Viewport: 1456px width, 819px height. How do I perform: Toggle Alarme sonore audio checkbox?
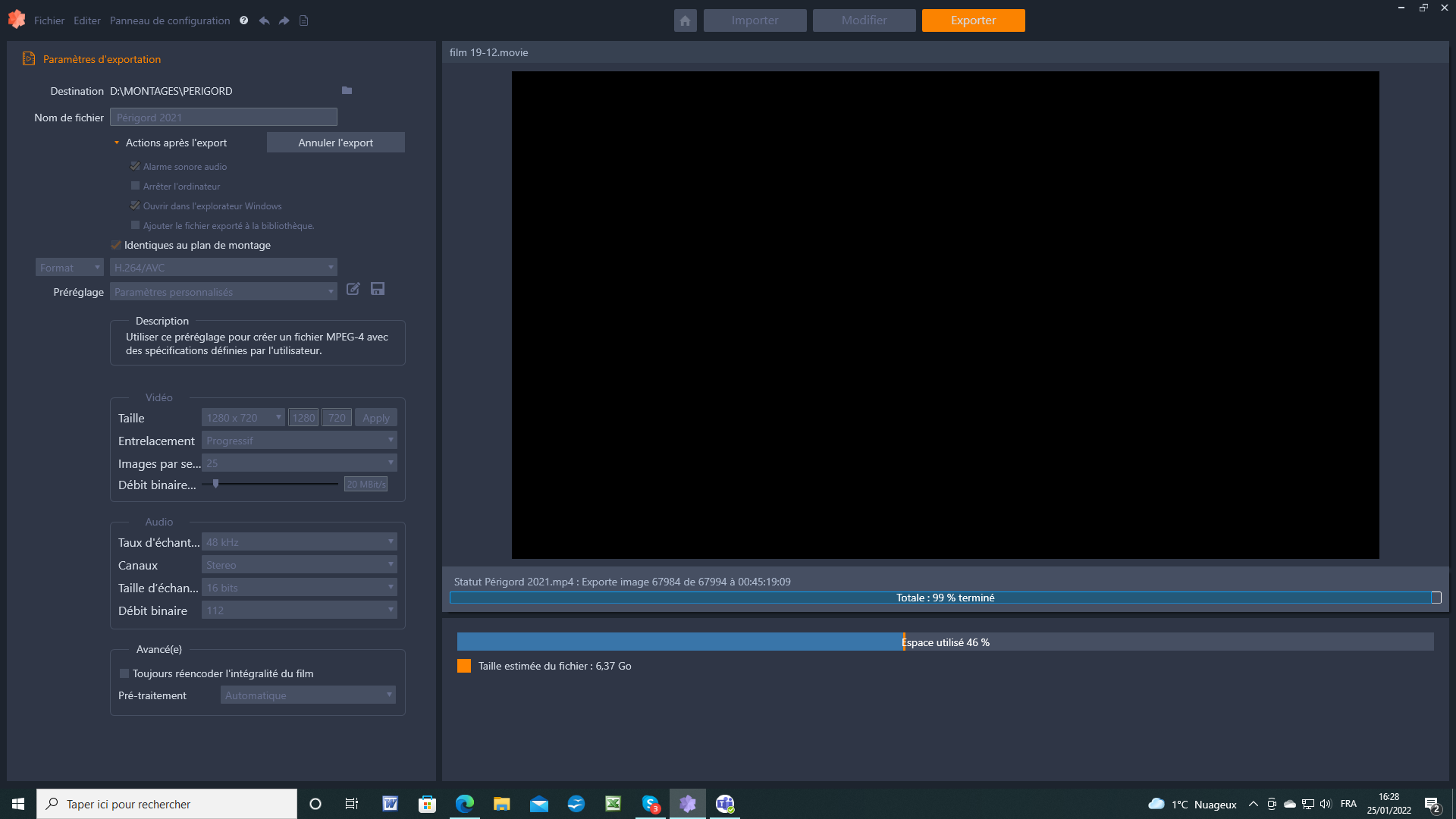[x=135, y=166]
